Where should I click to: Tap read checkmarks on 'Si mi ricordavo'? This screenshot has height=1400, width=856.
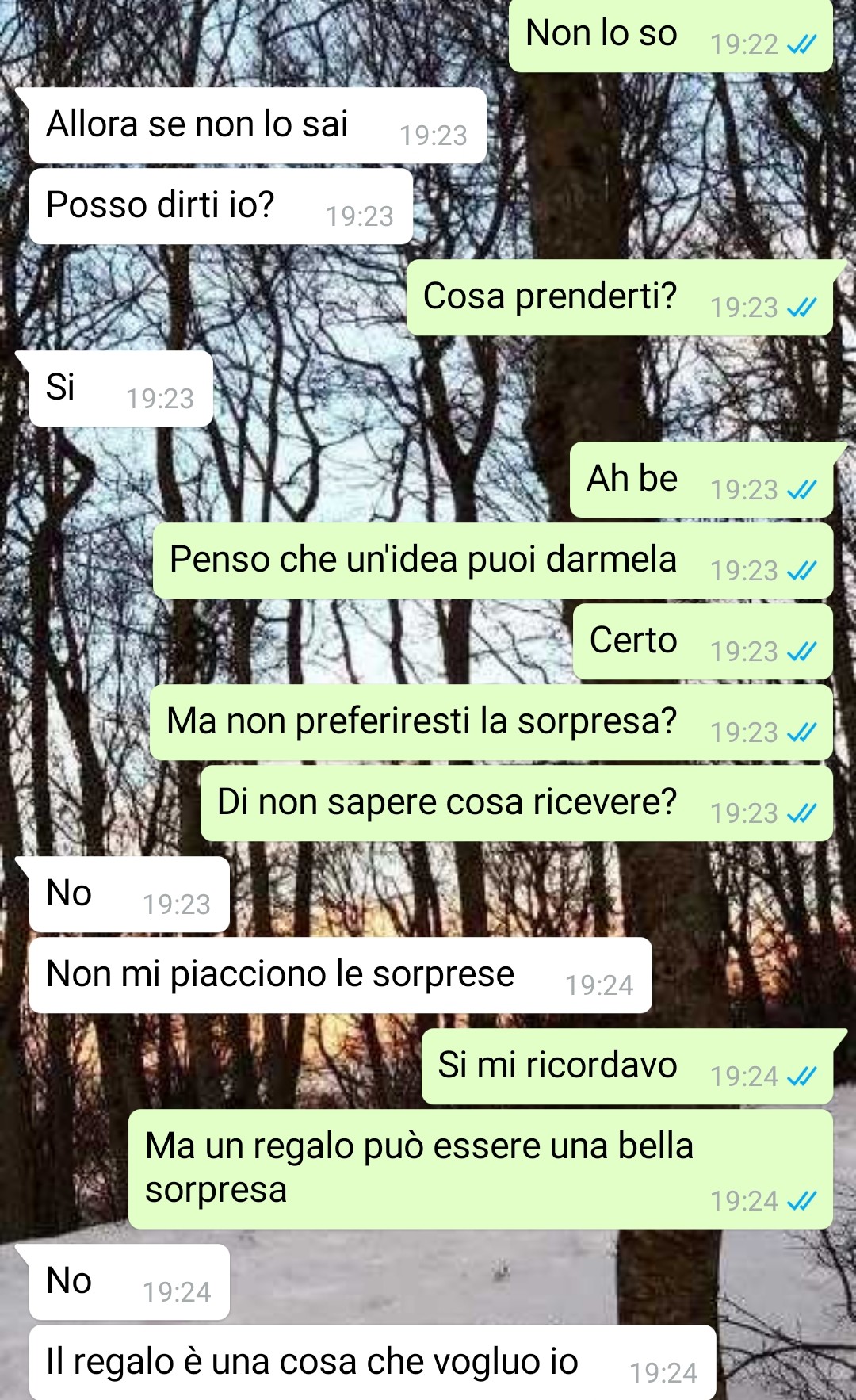coord(801,1077)
